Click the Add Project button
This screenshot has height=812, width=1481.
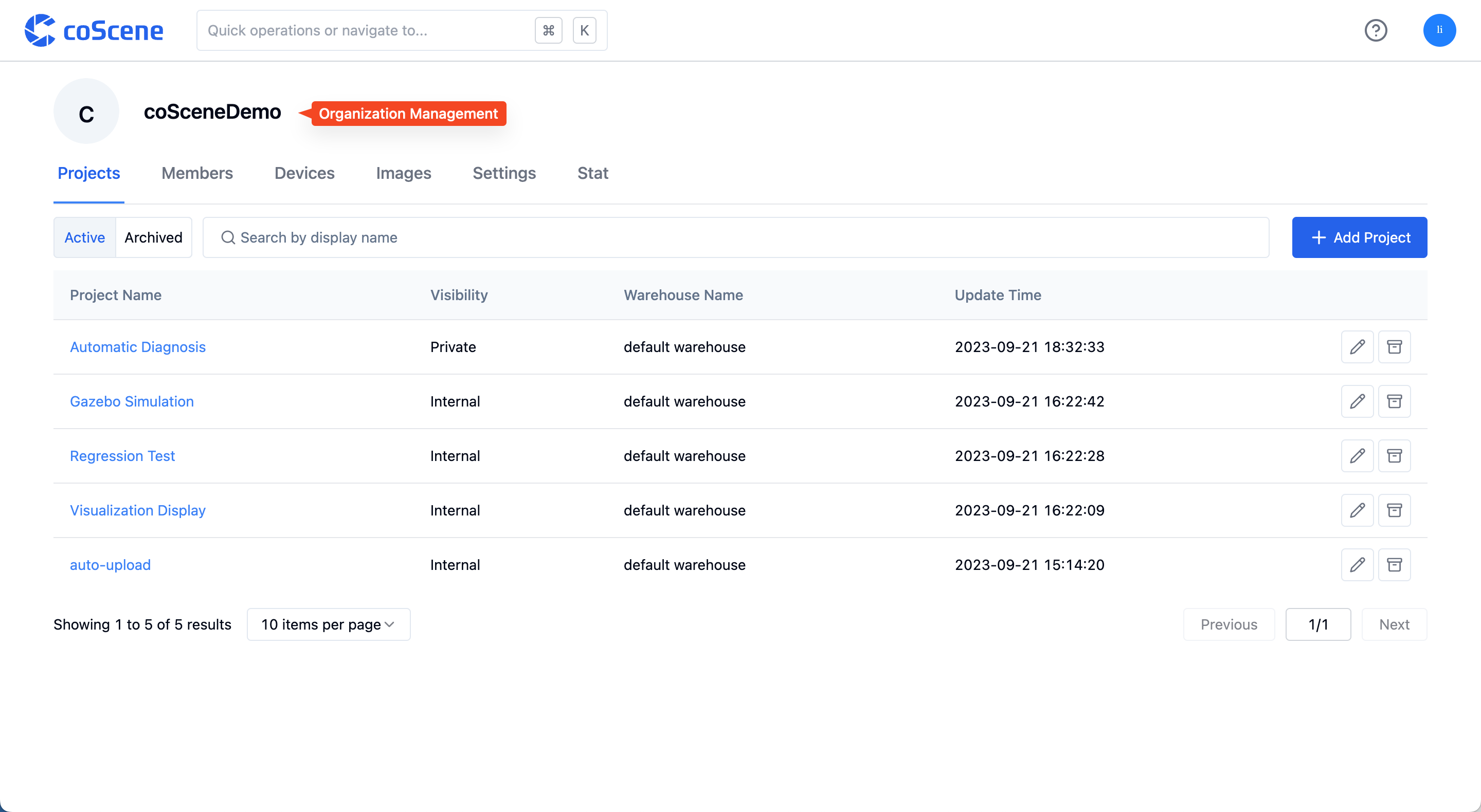[1359, 237]
